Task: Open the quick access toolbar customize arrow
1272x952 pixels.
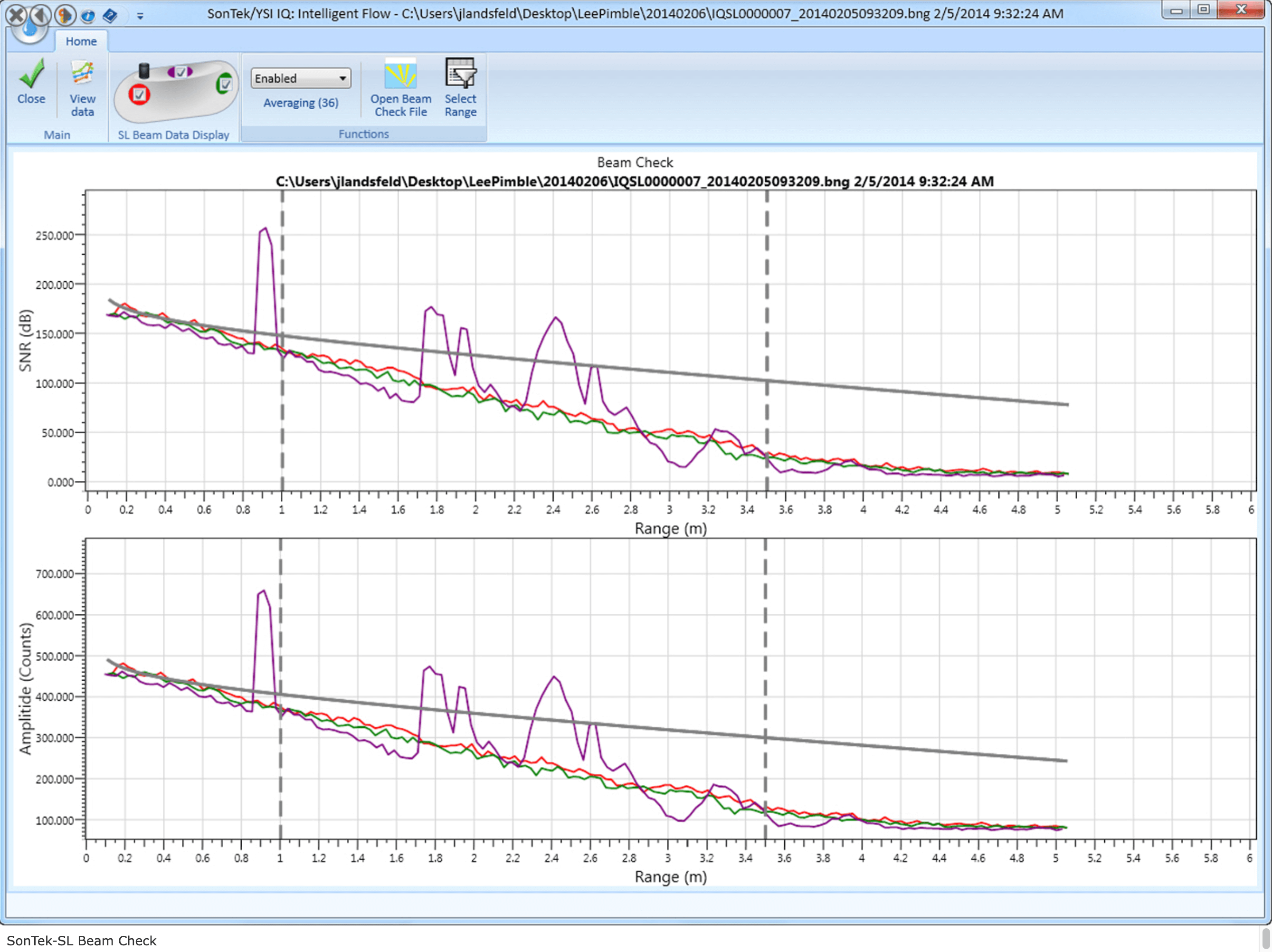Action: click(140, 16)
